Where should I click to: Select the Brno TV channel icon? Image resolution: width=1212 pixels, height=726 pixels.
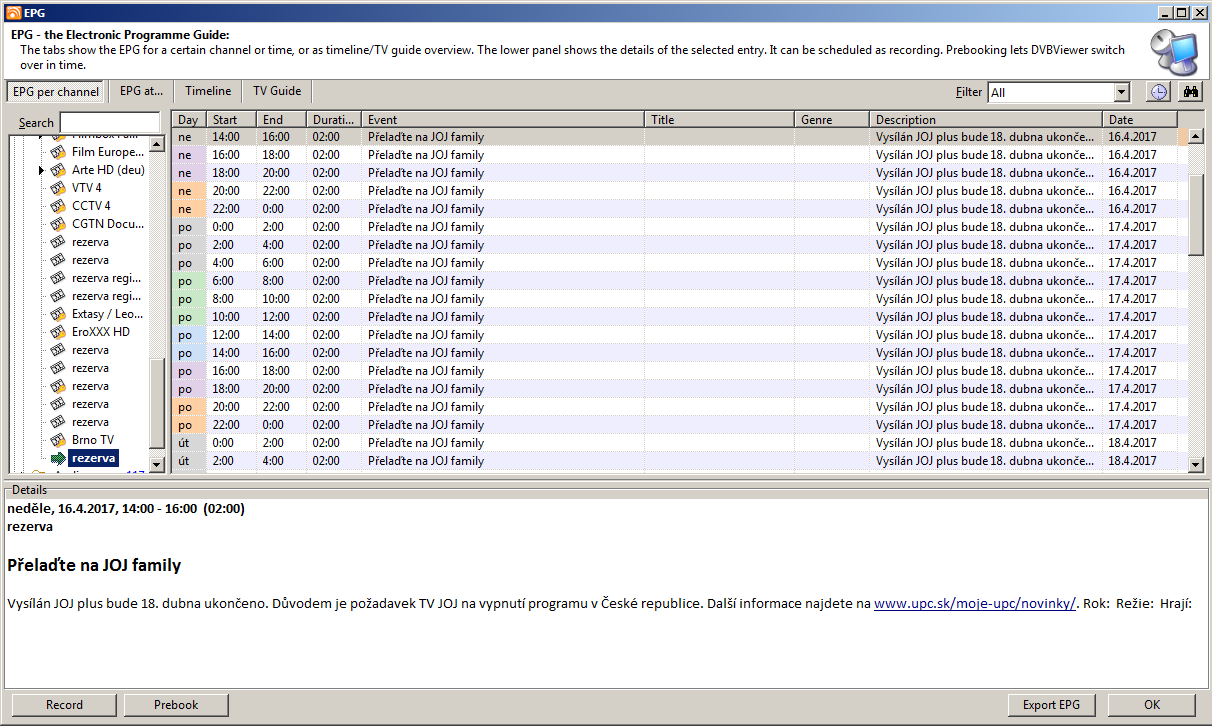pos(59,440)
